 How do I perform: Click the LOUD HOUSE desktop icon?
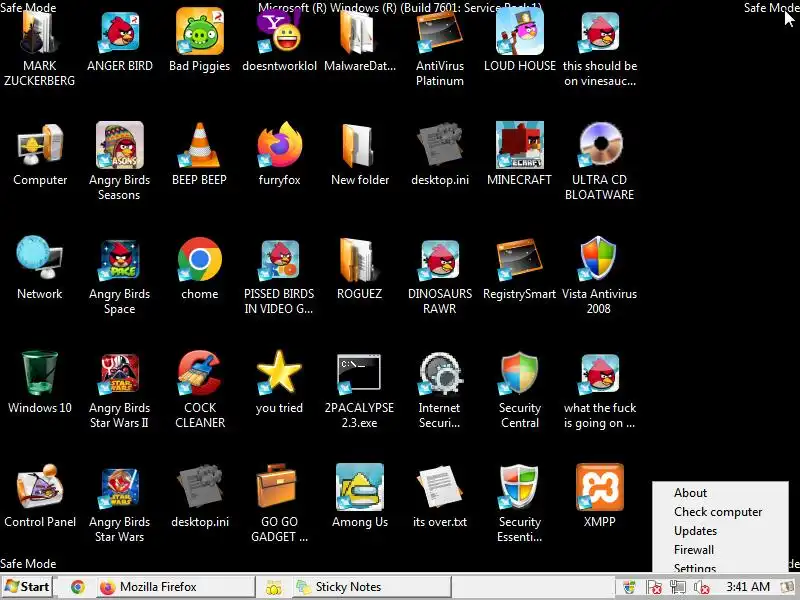pos(519,32)
